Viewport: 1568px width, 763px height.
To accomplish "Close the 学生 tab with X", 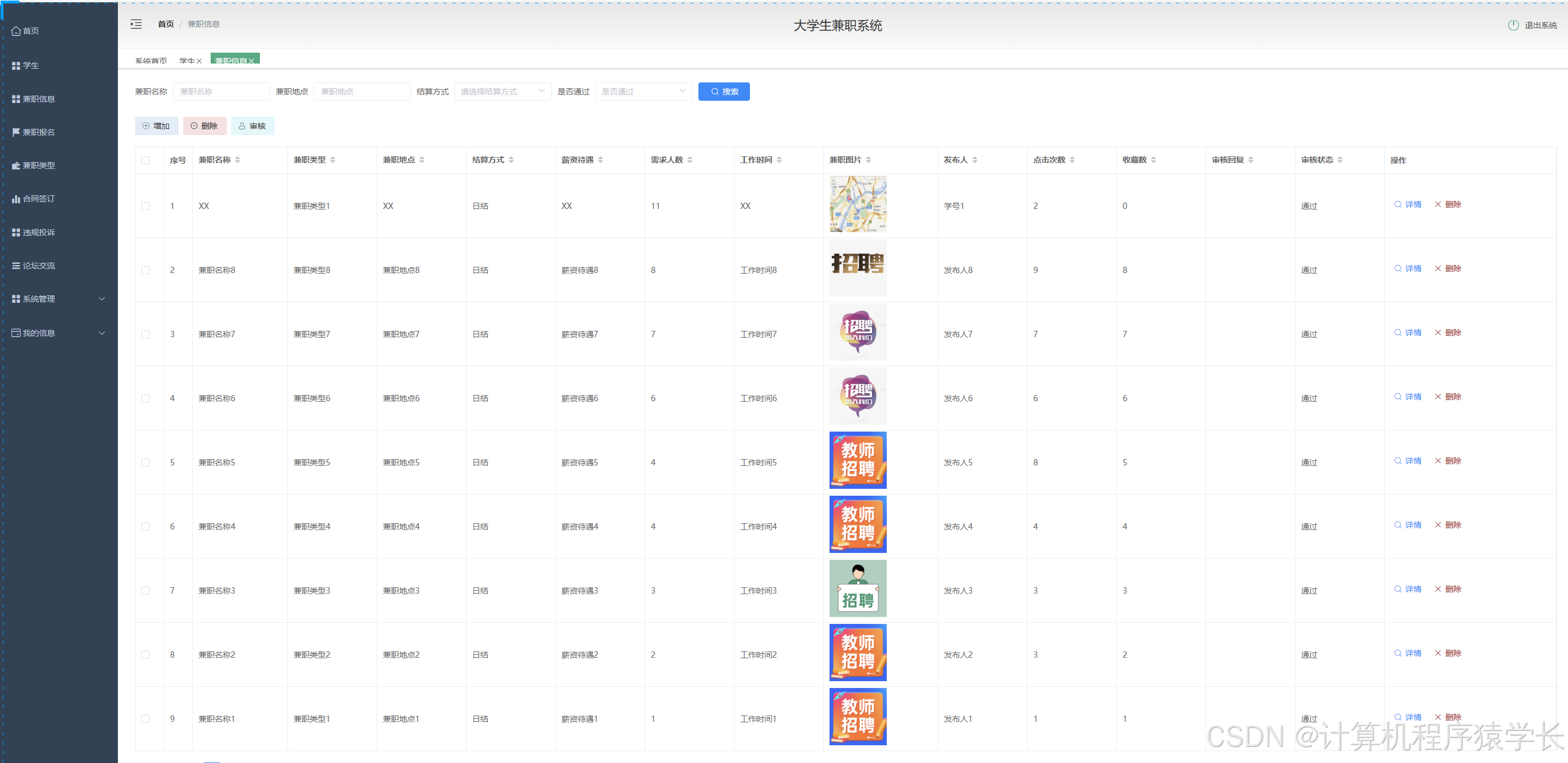I will pos(199,61).
